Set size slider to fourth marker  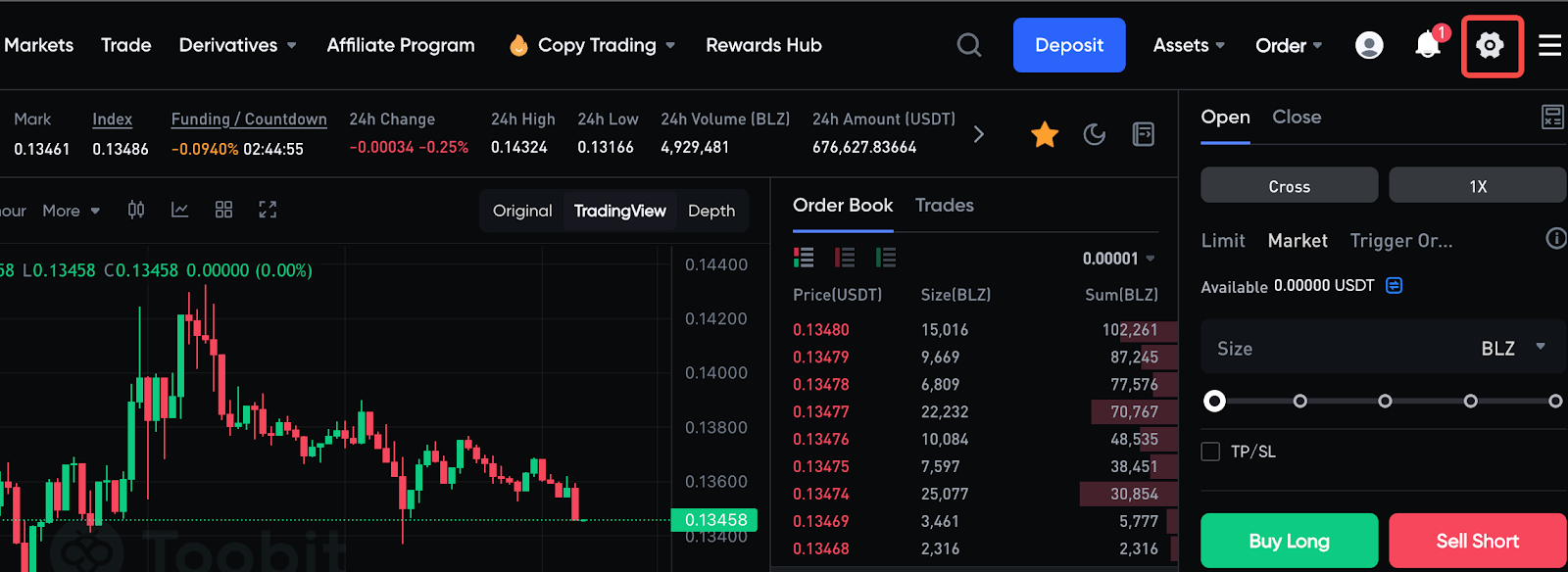point(1470,401)
